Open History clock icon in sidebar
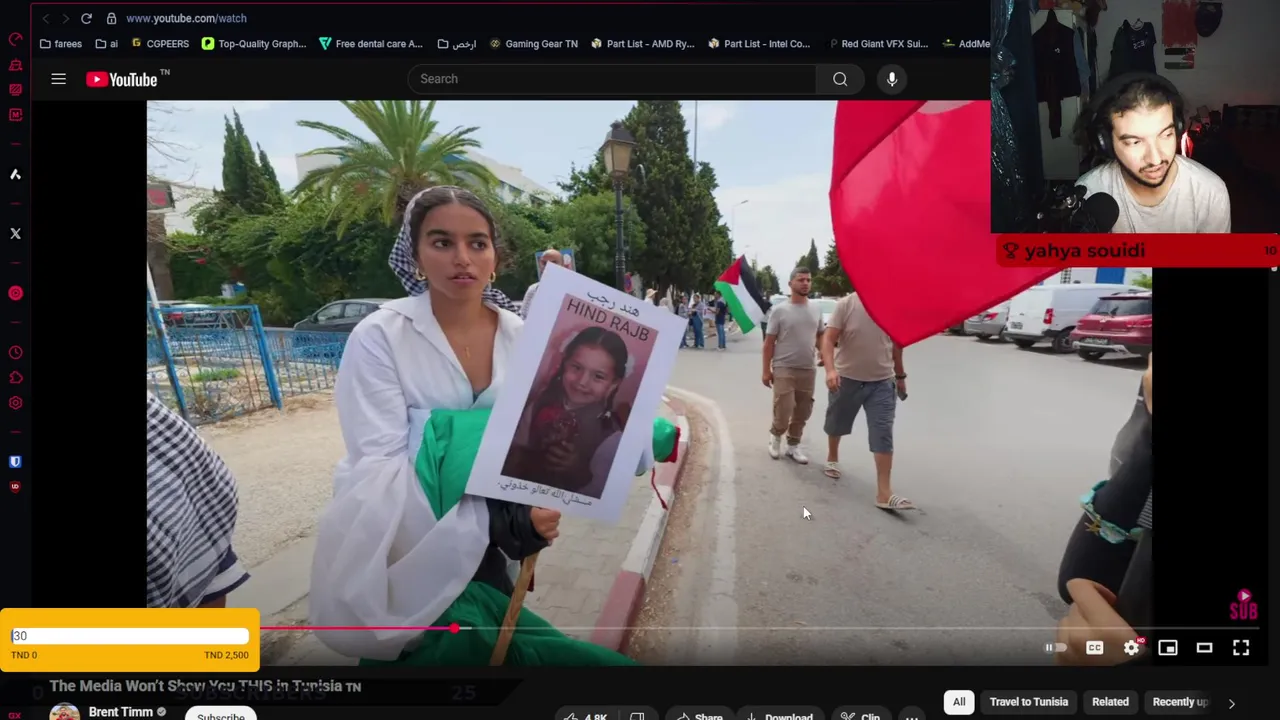The image size is (1280, 720). 15,353
